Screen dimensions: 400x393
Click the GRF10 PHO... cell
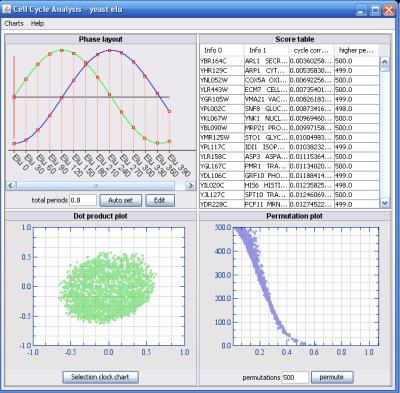pos(266,176)
